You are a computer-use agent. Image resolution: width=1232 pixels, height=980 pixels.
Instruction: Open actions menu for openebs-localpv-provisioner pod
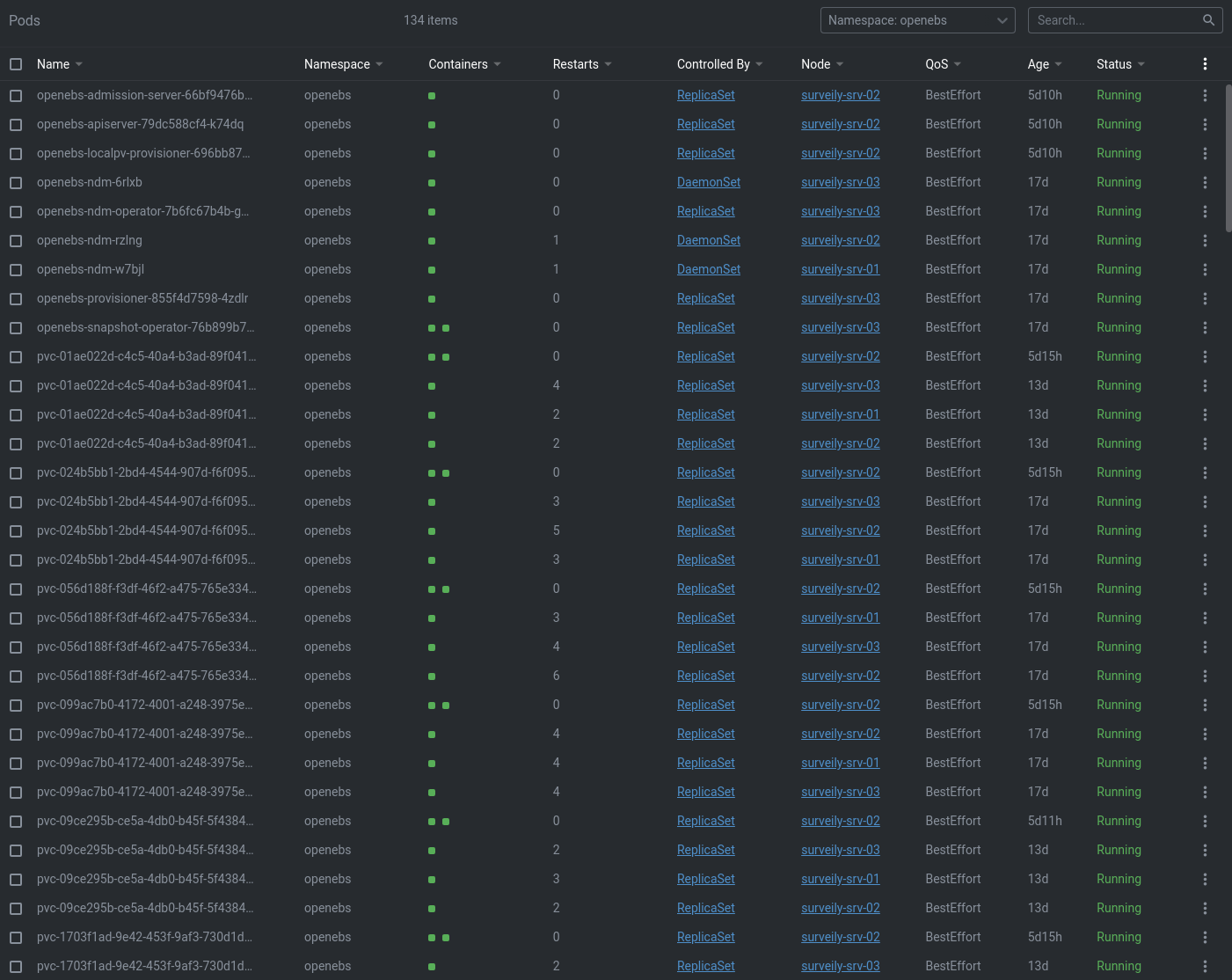point(1205,153)
